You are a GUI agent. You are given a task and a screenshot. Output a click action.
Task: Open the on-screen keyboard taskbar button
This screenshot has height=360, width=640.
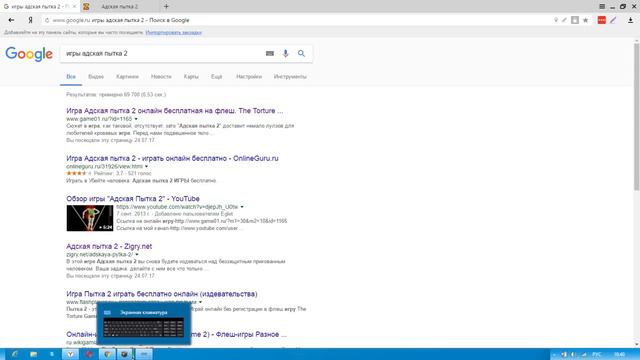tap(144, 354)
